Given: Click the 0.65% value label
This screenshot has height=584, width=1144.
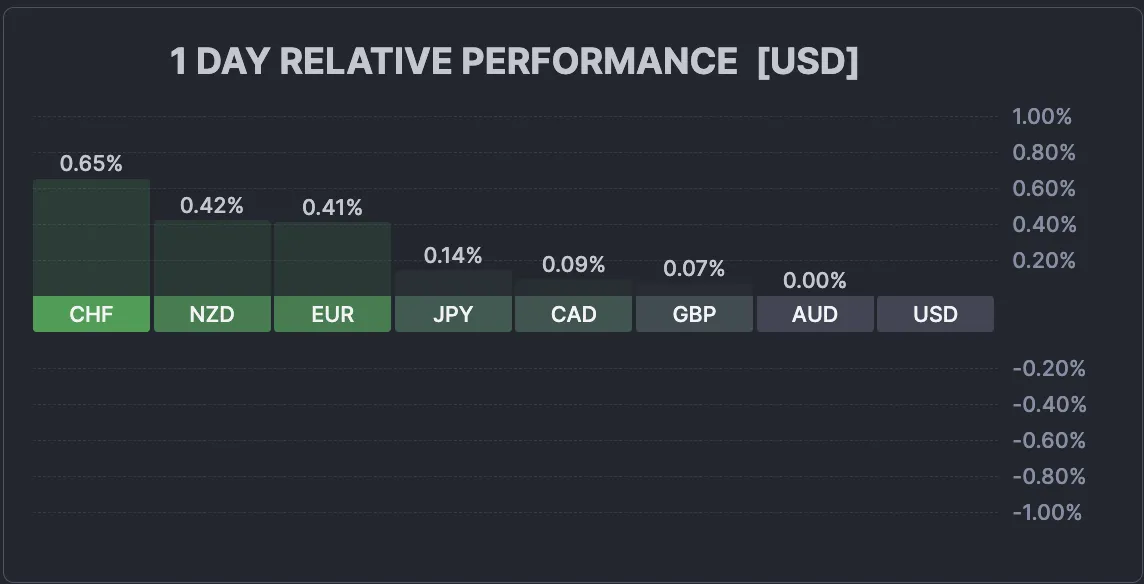Looking at the screenshot, I should tap(91, 164).
